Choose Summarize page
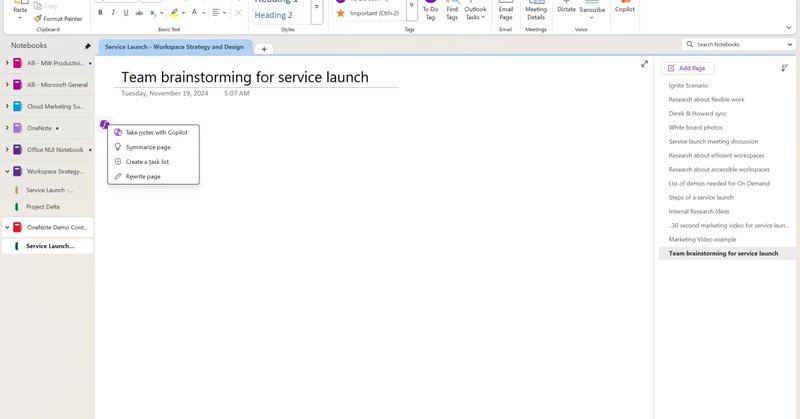800x419 pixels. [153, 147]
